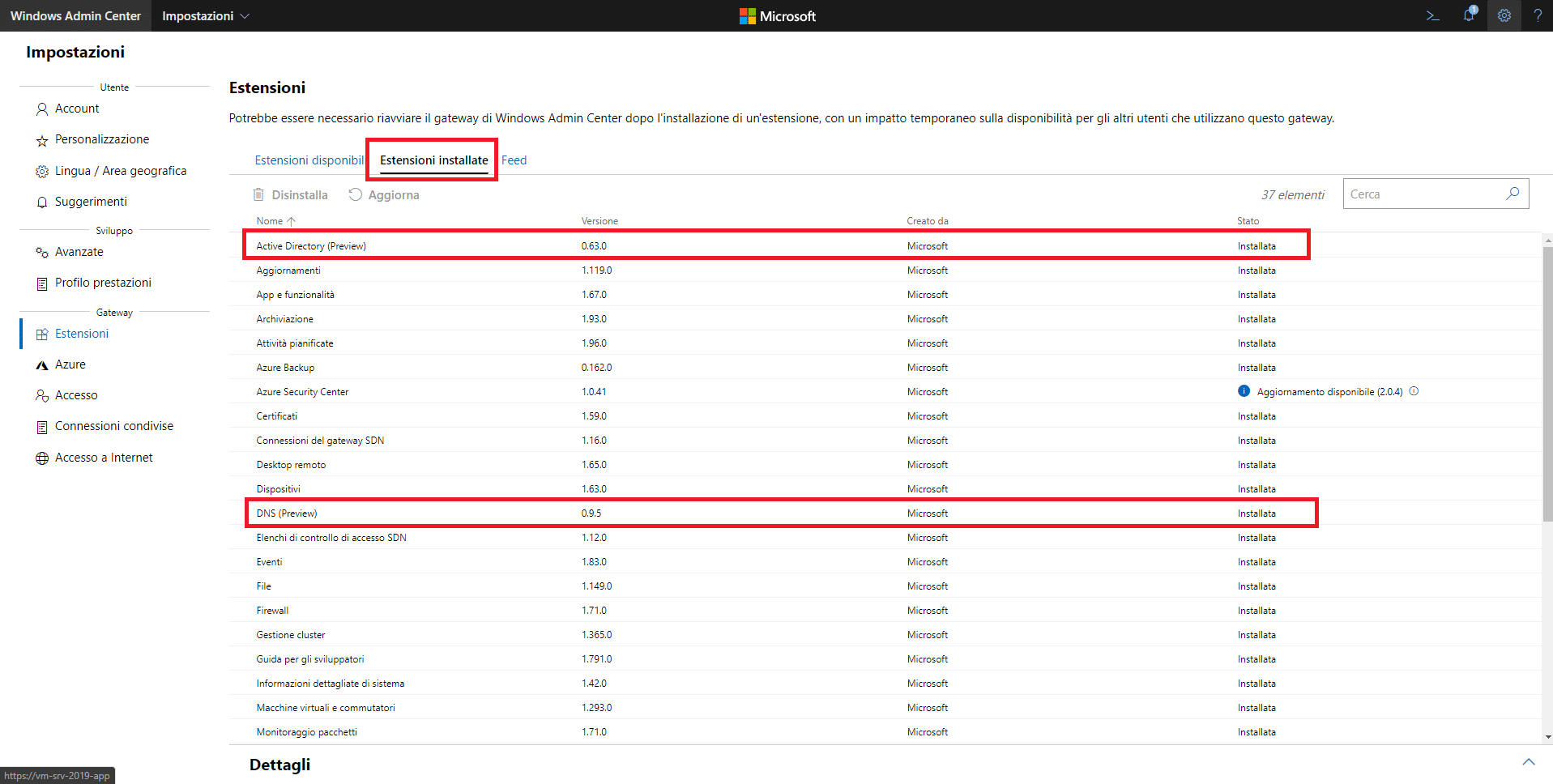Click the search magnifier icon

[1512, 194]
